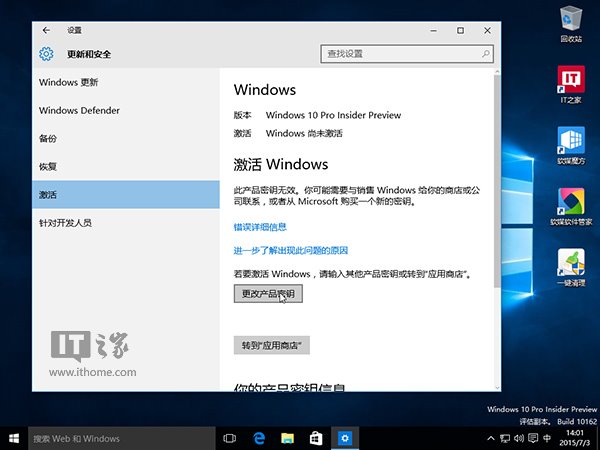The height and width of the screenshot is (450, 600).
Task: Click 转到"应用商店" button
Action: [x=271, y=345]
